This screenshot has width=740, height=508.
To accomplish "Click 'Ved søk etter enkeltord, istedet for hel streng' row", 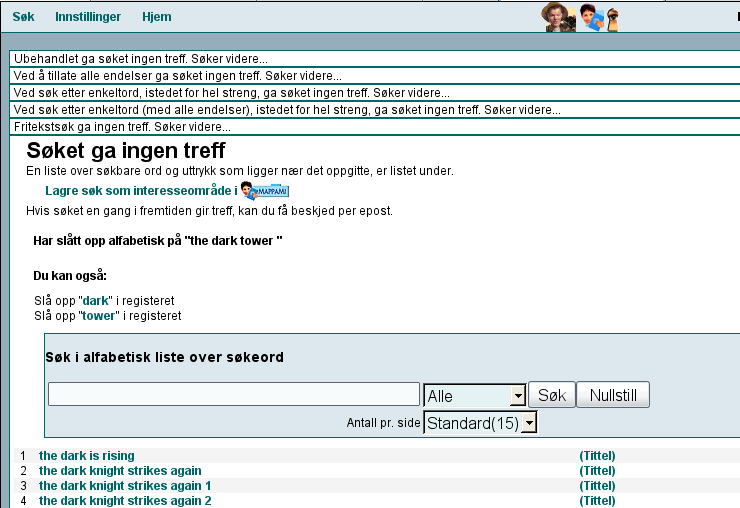I will 375,93.
